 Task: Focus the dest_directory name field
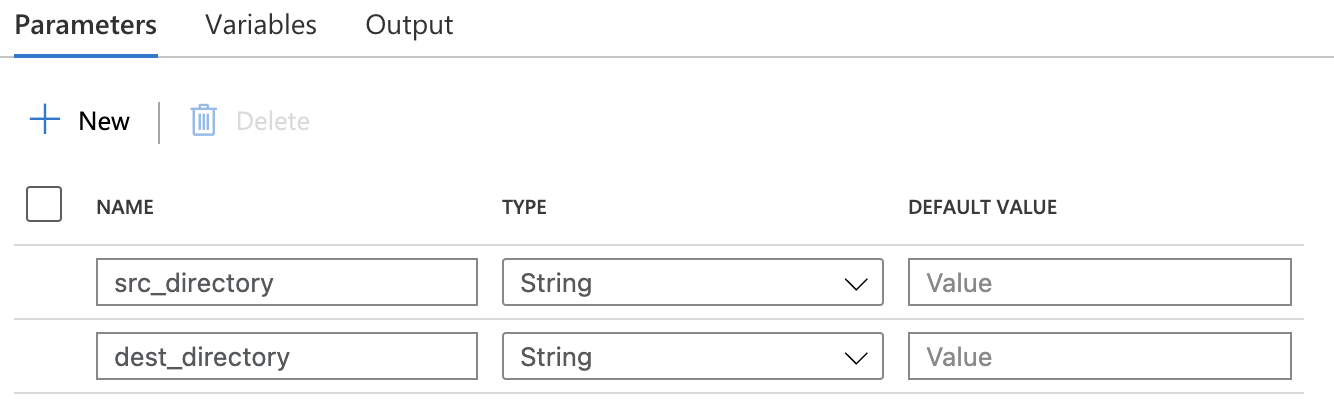pos(287,357)
